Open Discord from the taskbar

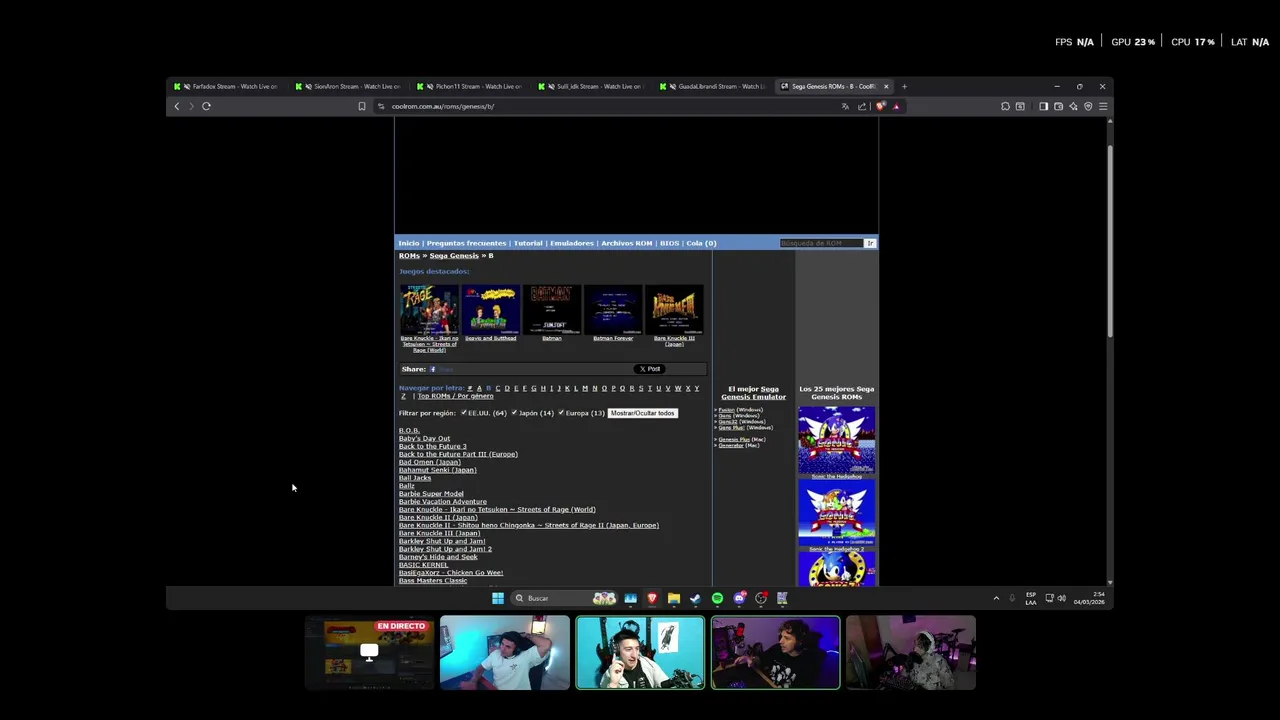(739, 598)
